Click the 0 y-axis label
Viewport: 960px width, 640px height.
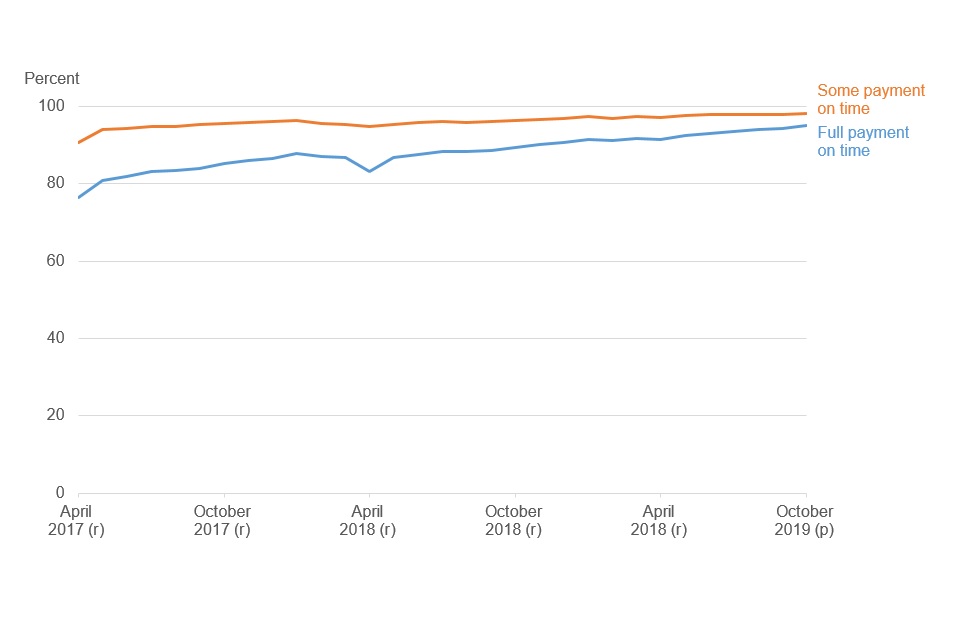tap(60, 492)
